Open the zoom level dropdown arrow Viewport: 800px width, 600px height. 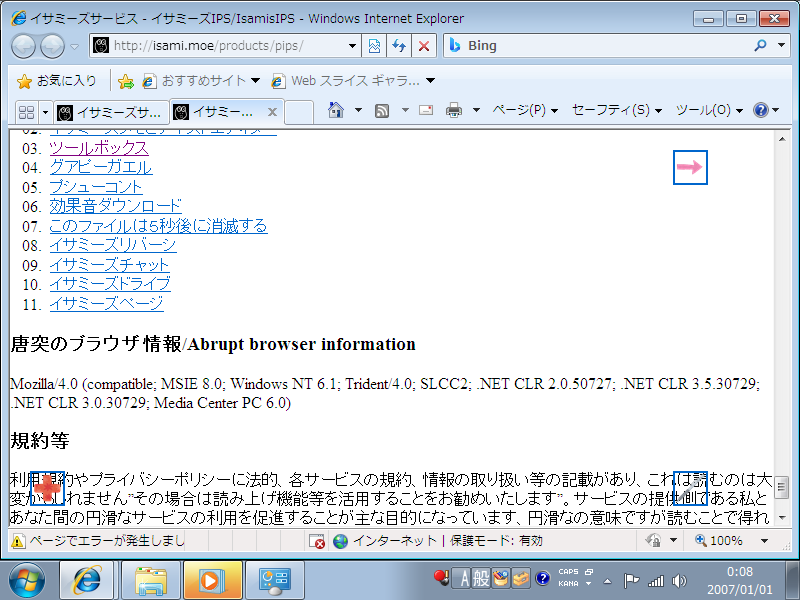tap(764, 541)
